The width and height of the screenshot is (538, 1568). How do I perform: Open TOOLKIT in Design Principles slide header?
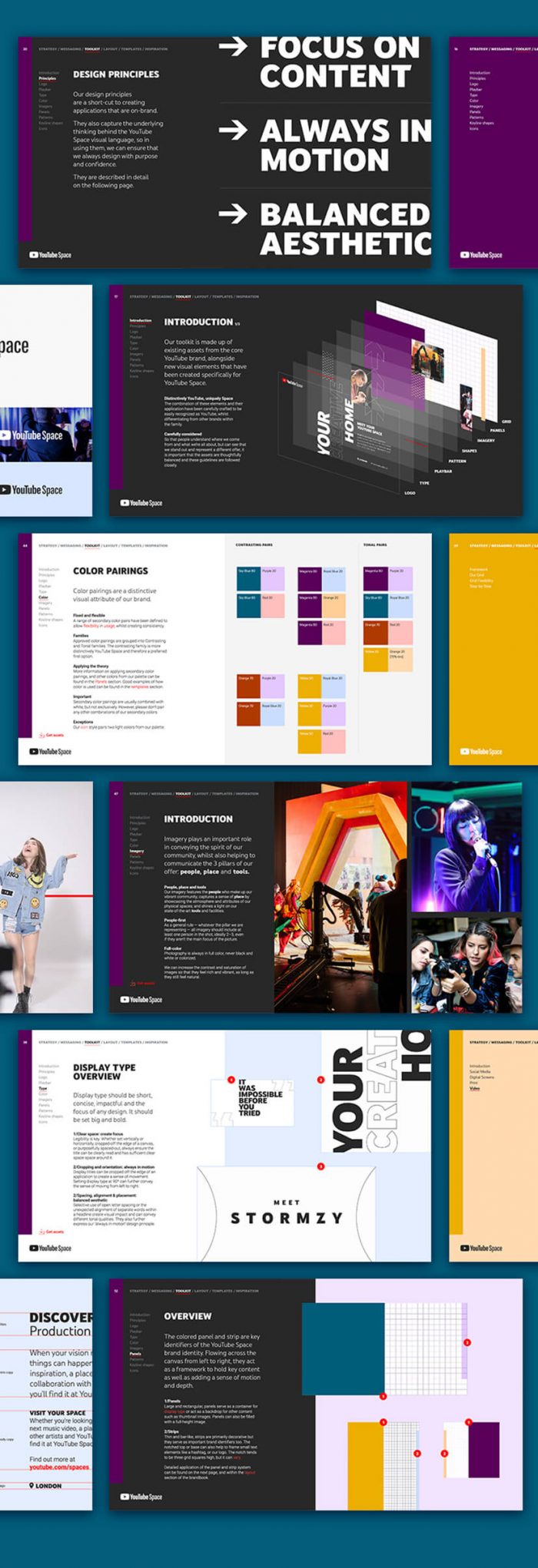point(92,48)
